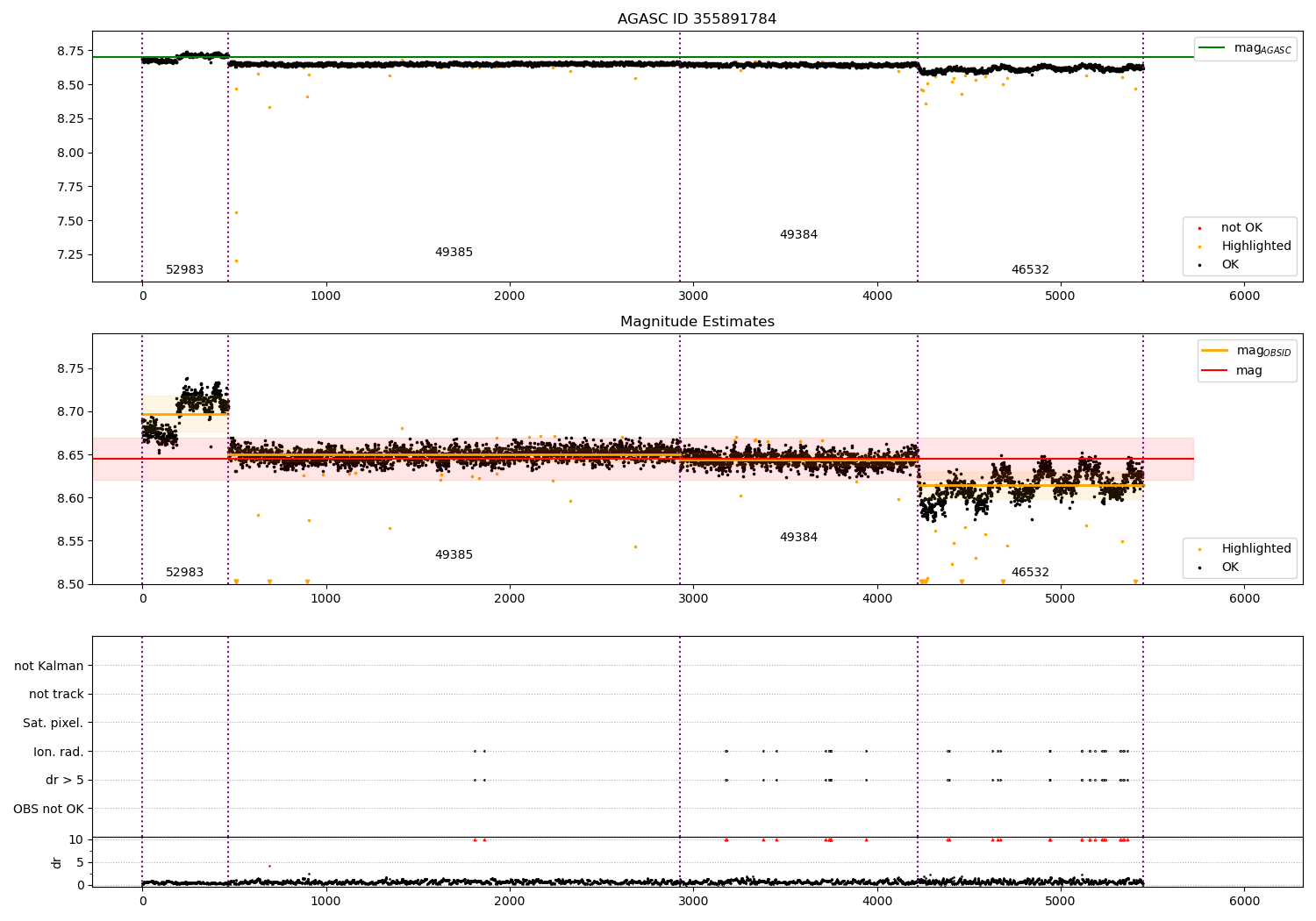Click the 'not track' row label
1316x921 pixels.
point(56,695)
